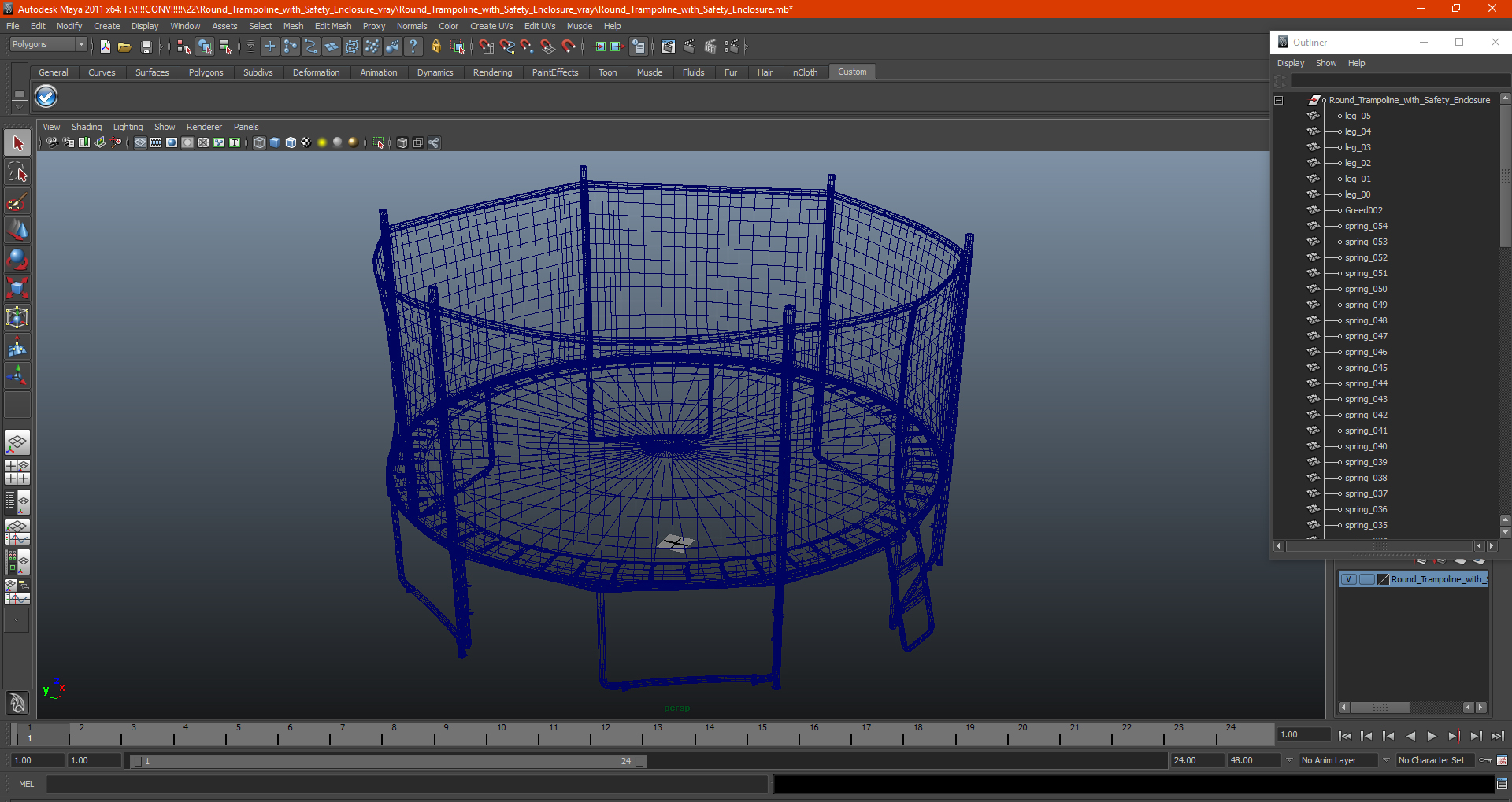1512x802 pixels.
Task: Choose the Paint Selection tool
Action: 17,201
